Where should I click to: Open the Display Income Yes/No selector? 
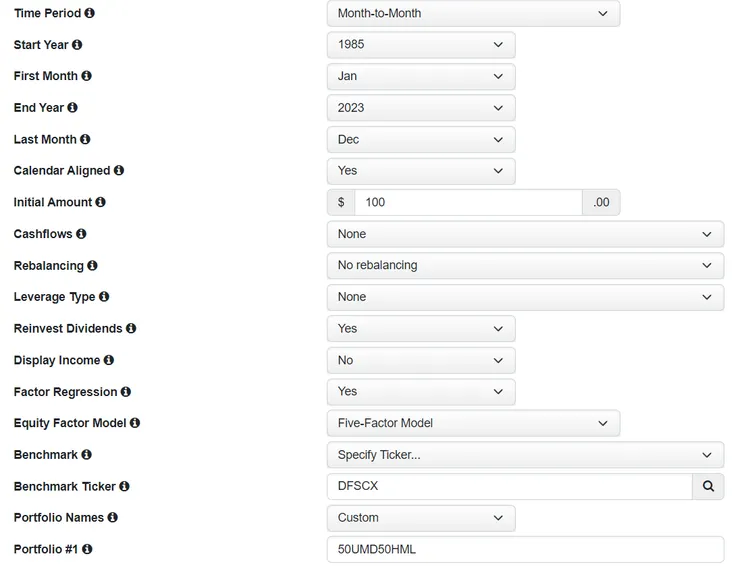421,360
